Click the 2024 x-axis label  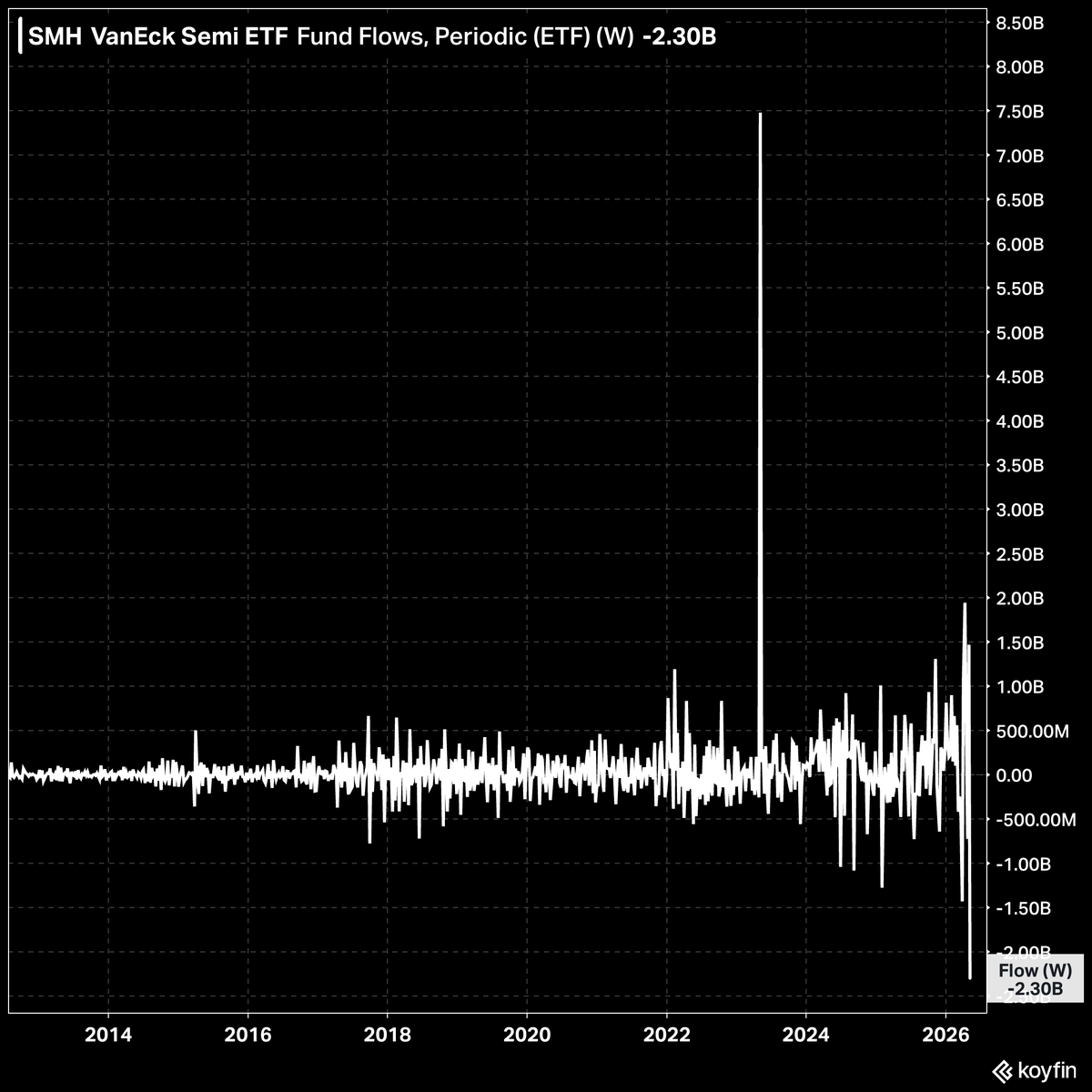806,1034
